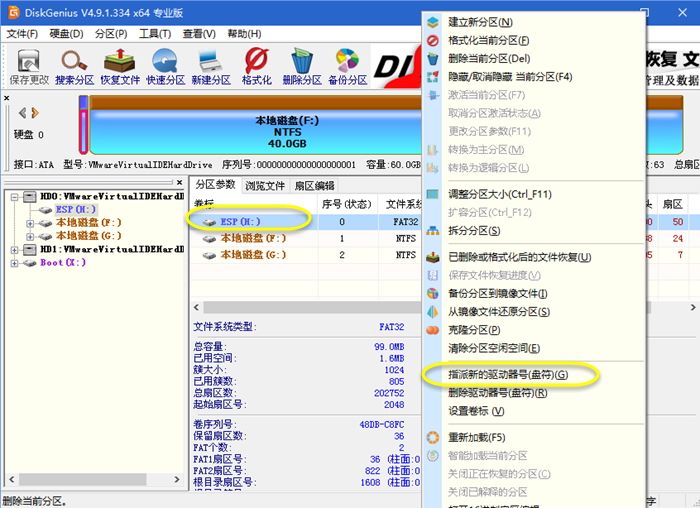Click the 删除分区 trash icon

(x=302, y=67)
